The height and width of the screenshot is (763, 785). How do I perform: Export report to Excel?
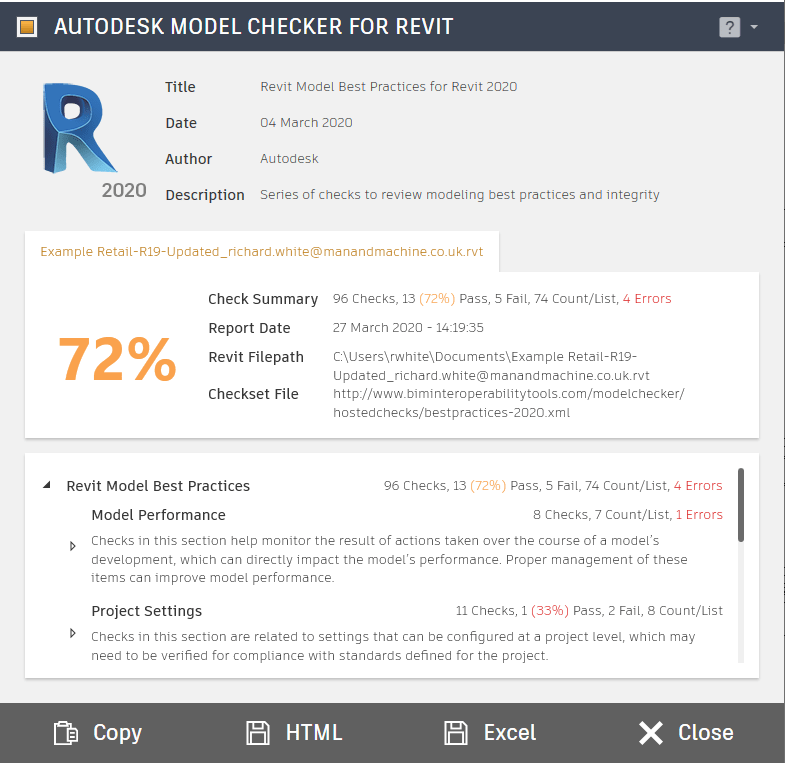tap(490, 733)
